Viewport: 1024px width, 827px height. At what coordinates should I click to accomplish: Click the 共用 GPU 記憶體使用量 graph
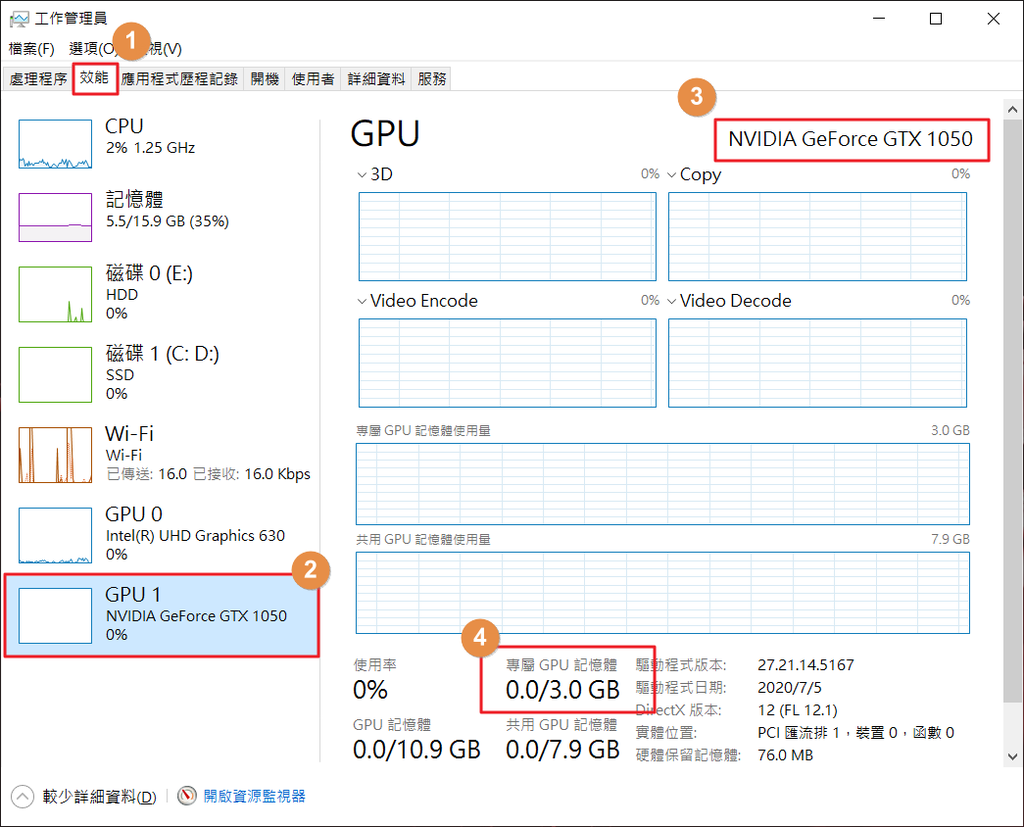[x=663, y=592]
